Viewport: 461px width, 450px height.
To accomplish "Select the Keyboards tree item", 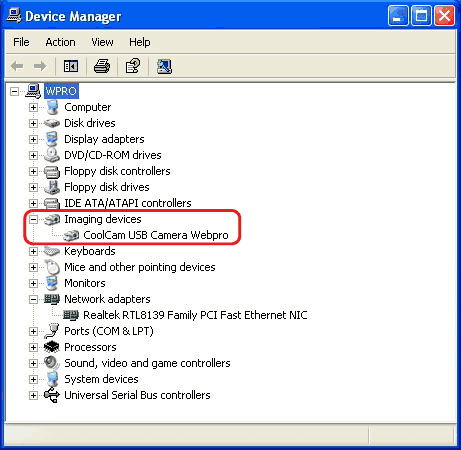I will [90, 251].
